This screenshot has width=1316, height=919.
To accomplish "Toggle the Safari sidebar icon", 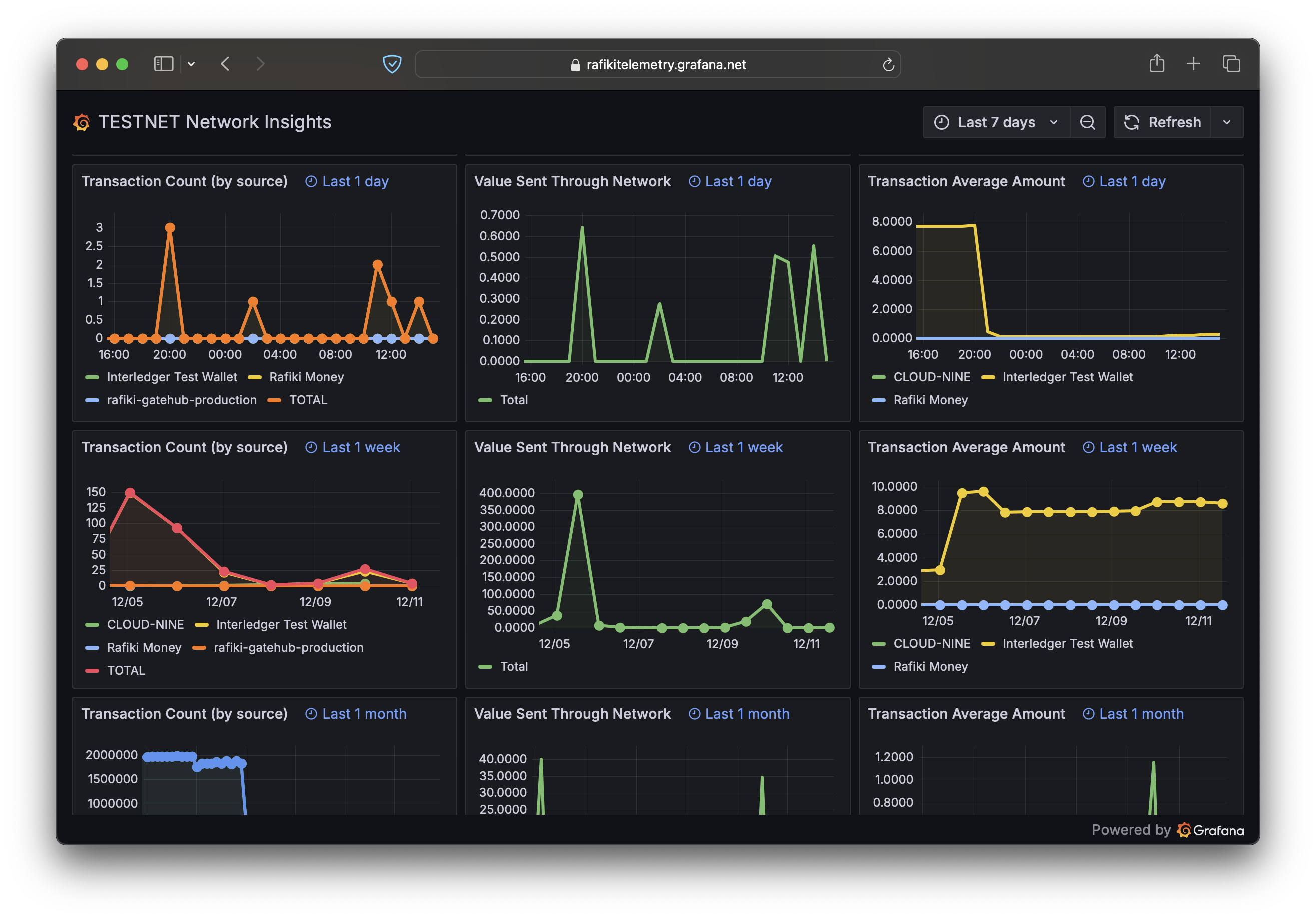I will tap(163, 64).
